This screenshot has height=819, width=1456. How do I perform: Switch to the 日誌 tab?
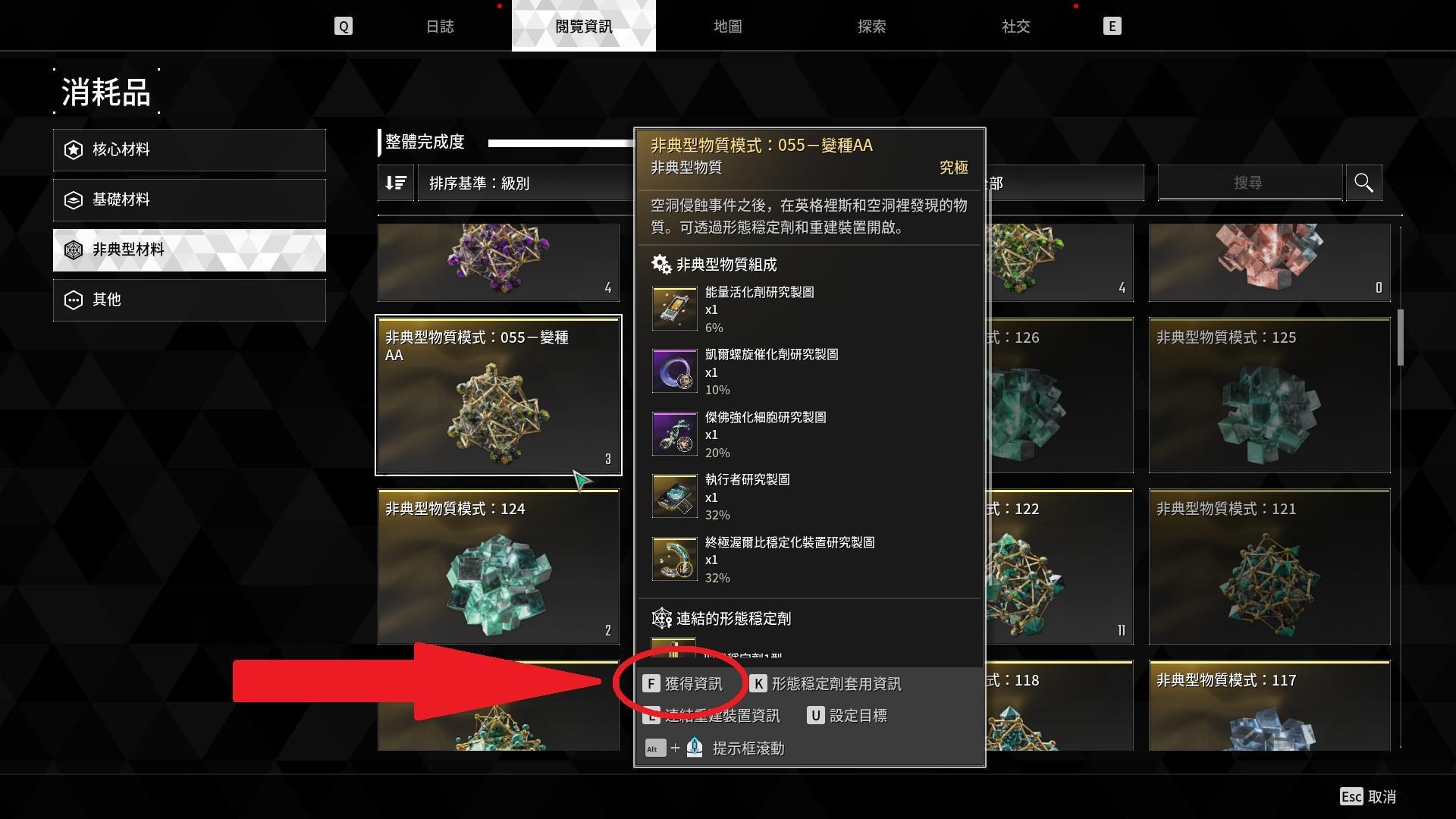click(x=440, y=27)
